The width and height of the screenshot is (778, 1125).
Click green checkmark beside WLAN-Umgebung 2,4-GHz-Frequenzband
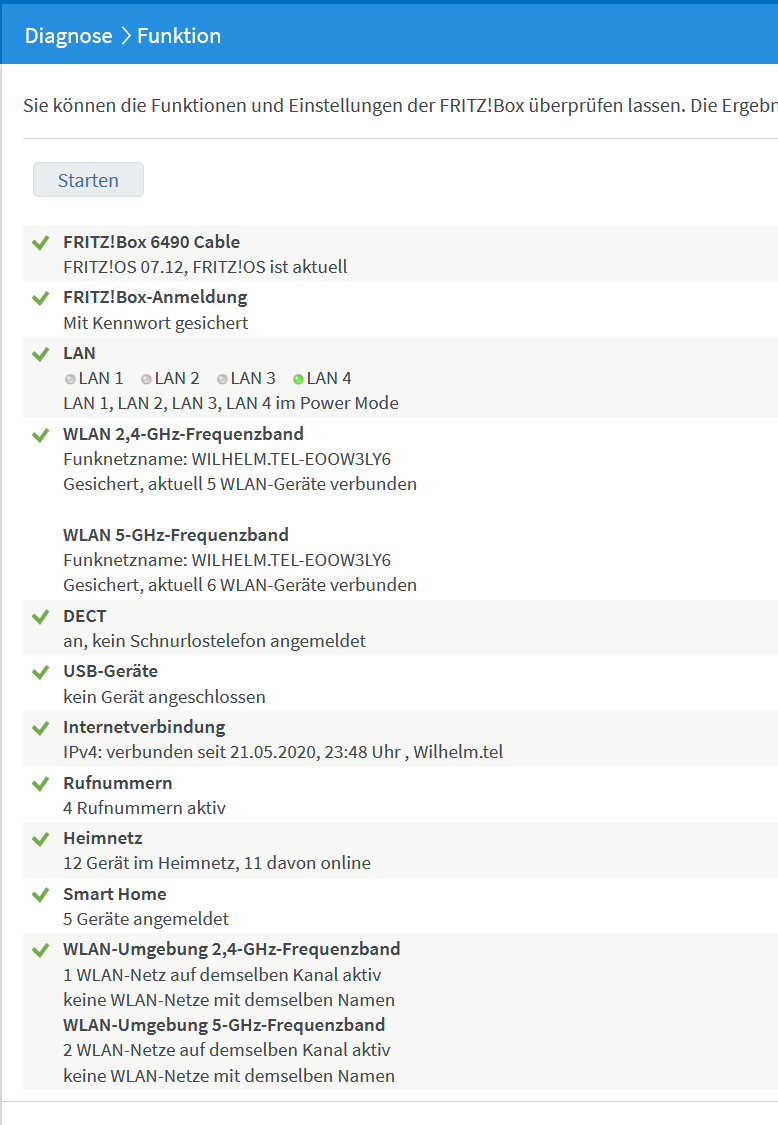(41, 950)
